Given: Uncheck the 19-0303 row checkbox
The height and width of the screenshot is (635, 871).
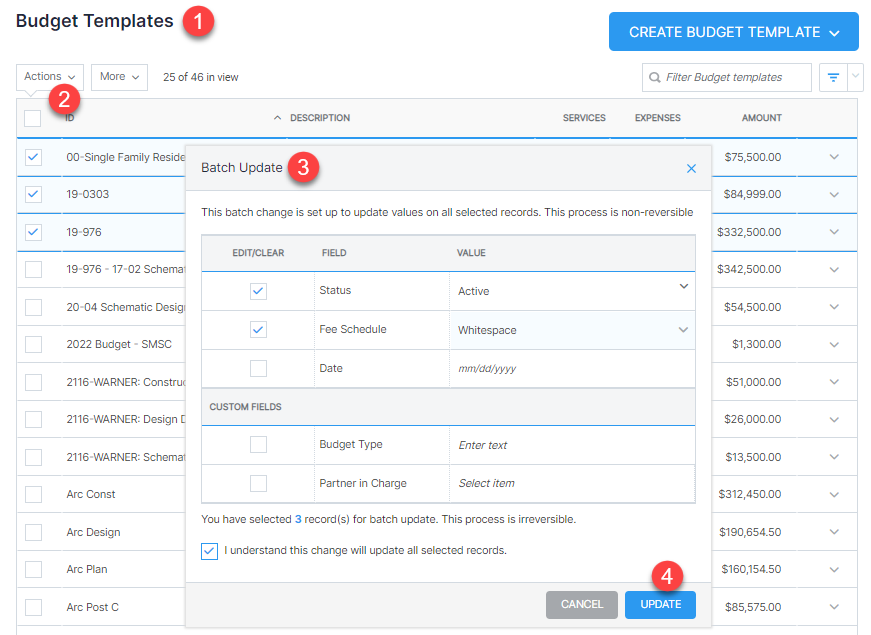Looking at the screenshot, I should click(33, 194).
